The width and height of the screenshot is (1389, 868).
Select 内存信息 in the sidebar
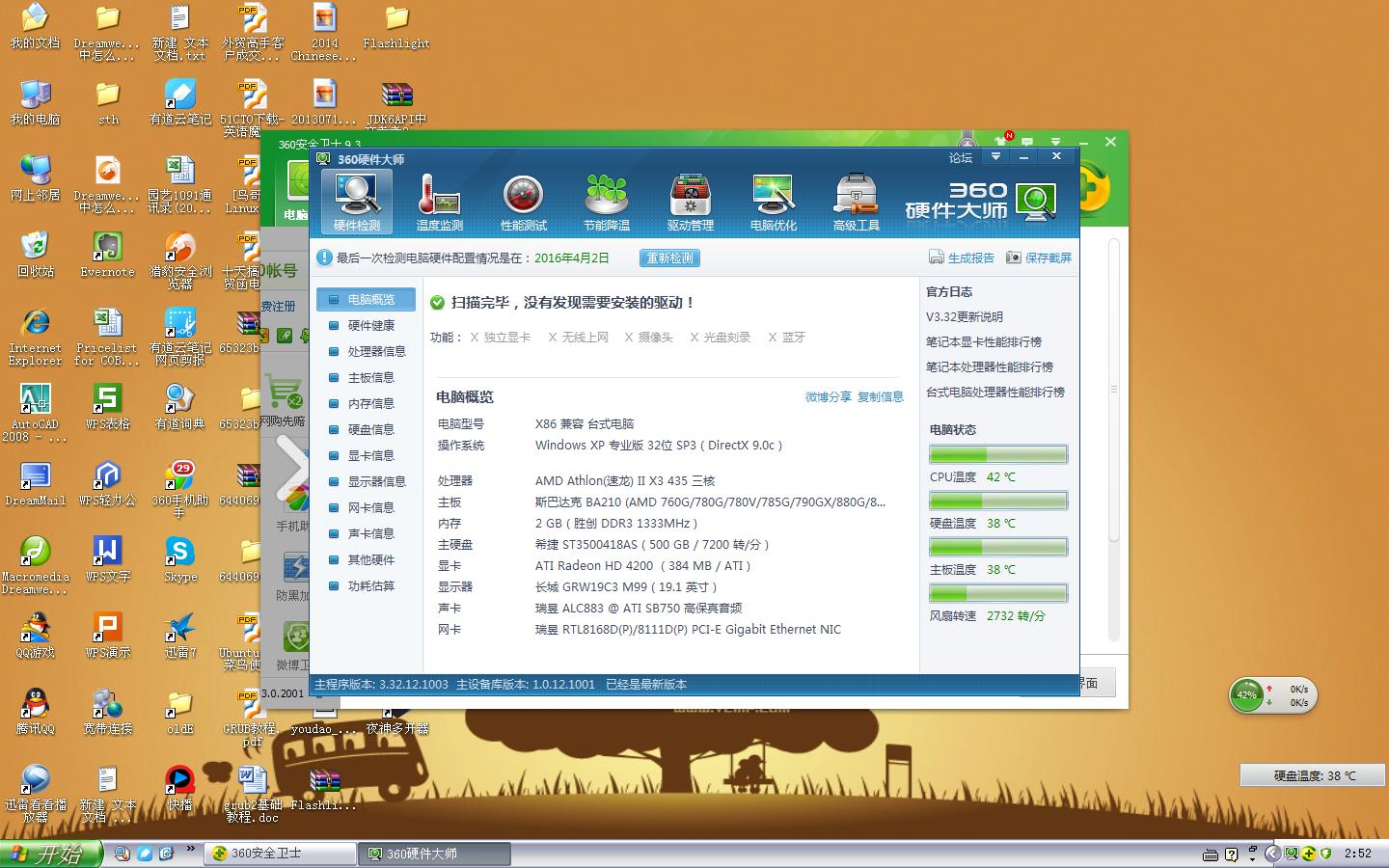[366, 403]
